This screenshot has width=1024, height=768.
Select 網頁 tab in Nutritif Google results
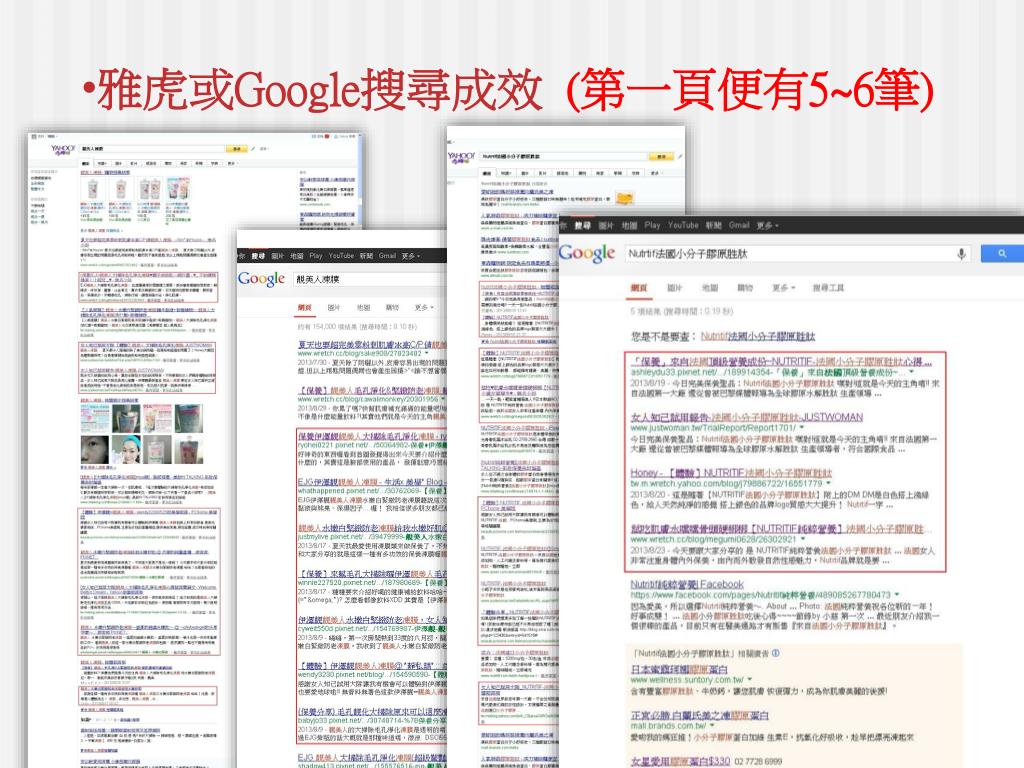click(x=638, y=287)
